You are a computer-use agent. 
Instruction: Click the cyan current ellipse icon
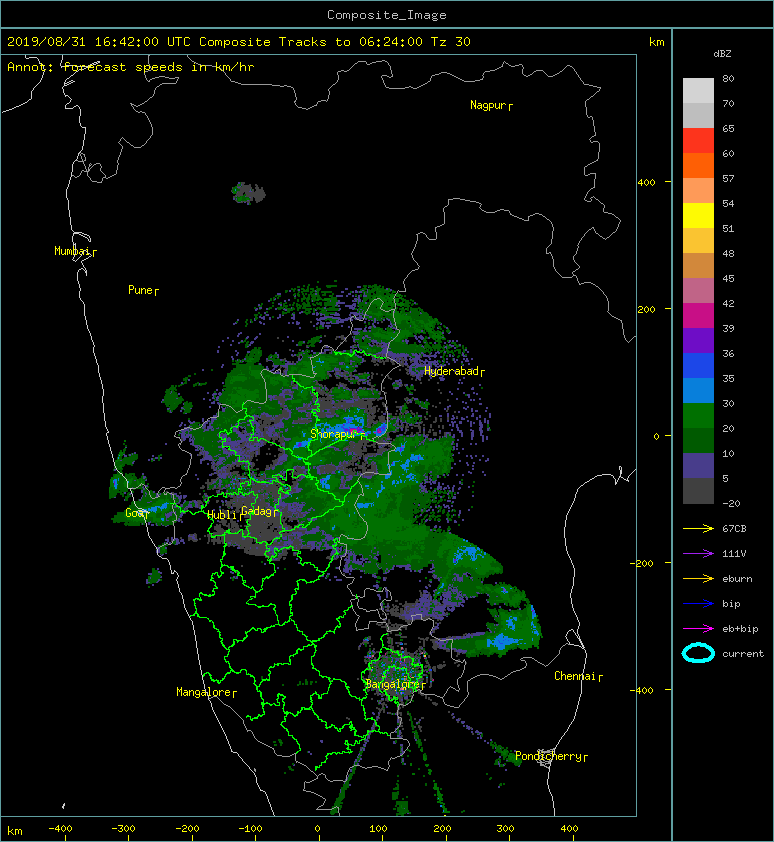pos(698,653)
